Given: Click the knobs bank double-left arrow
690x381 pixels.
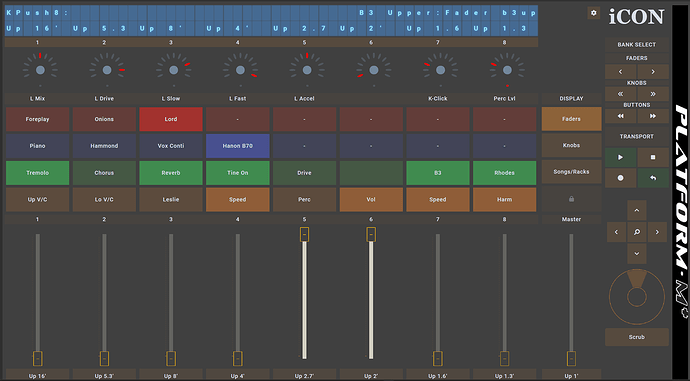Looking at the screenshot, I should tap(620, 94).
